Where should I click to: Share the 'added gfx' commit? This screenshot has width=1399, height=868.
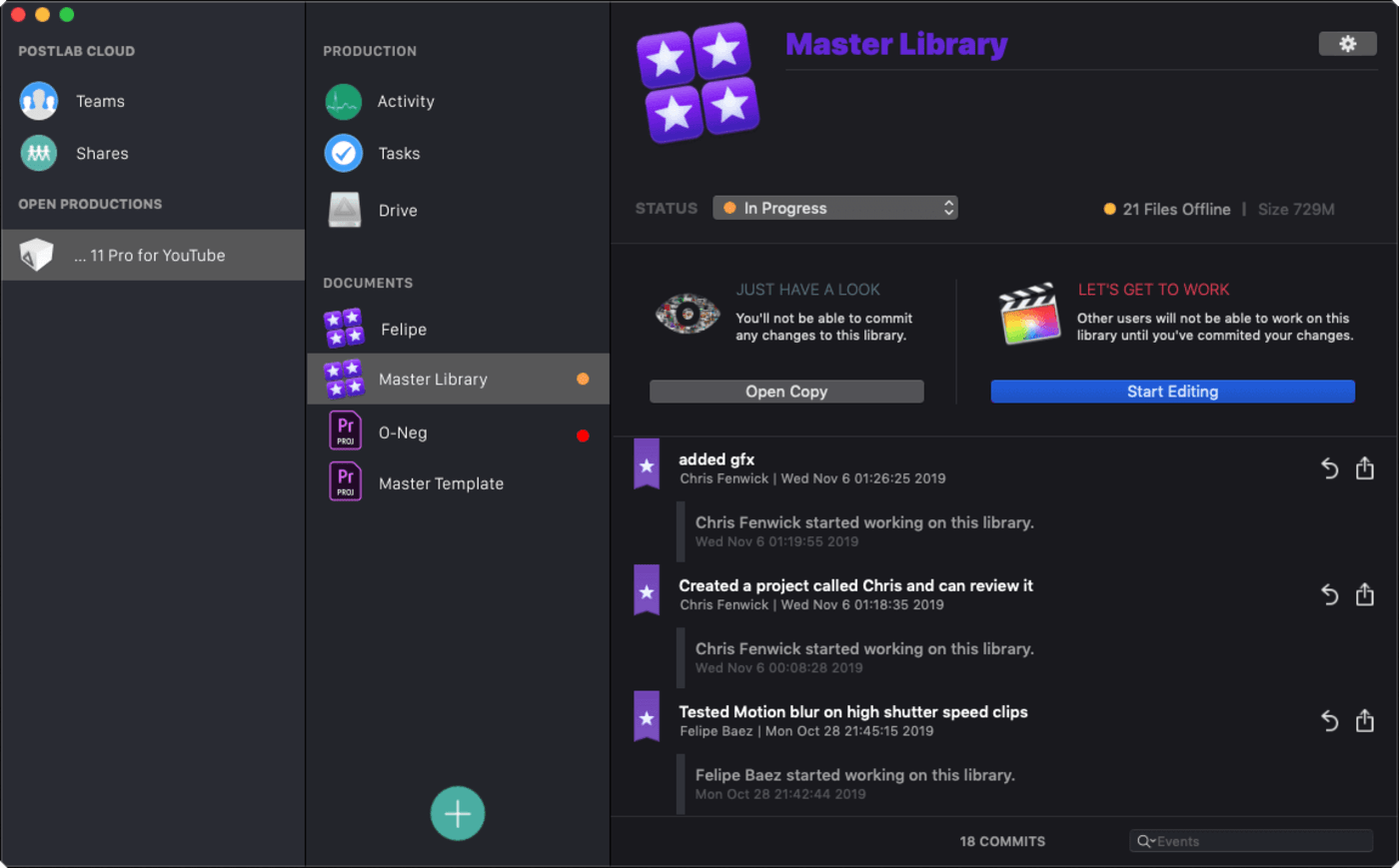tap(1365, 468)
